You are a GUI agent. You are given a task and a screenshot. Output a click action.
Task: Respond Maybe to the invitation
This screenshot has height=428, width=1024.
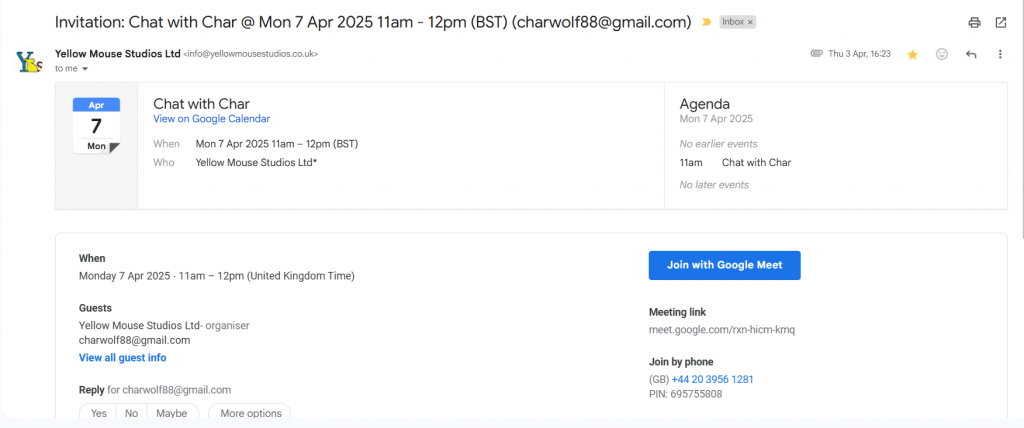[x=172, y=414]
